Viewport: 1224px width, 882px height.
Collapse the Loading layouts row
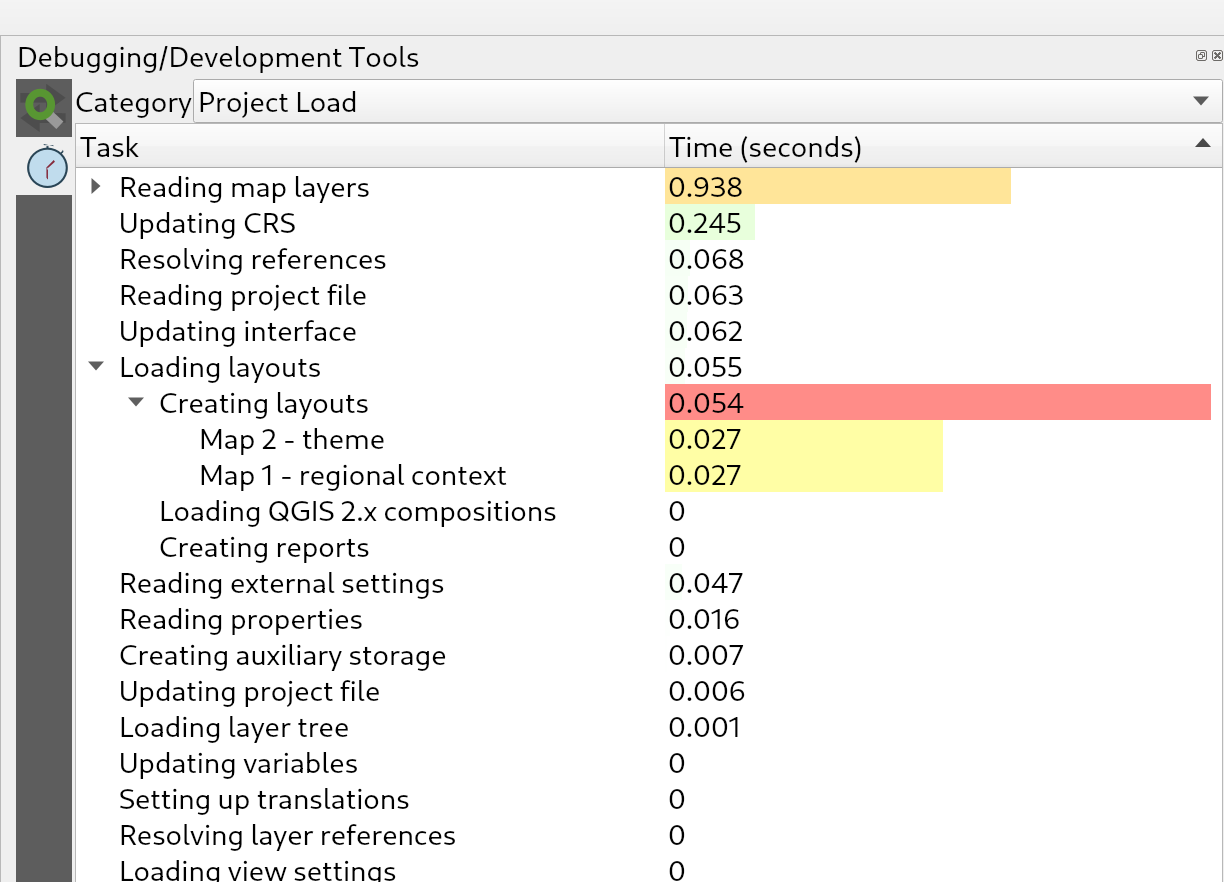pyautogui.click(x=96, y=367)
